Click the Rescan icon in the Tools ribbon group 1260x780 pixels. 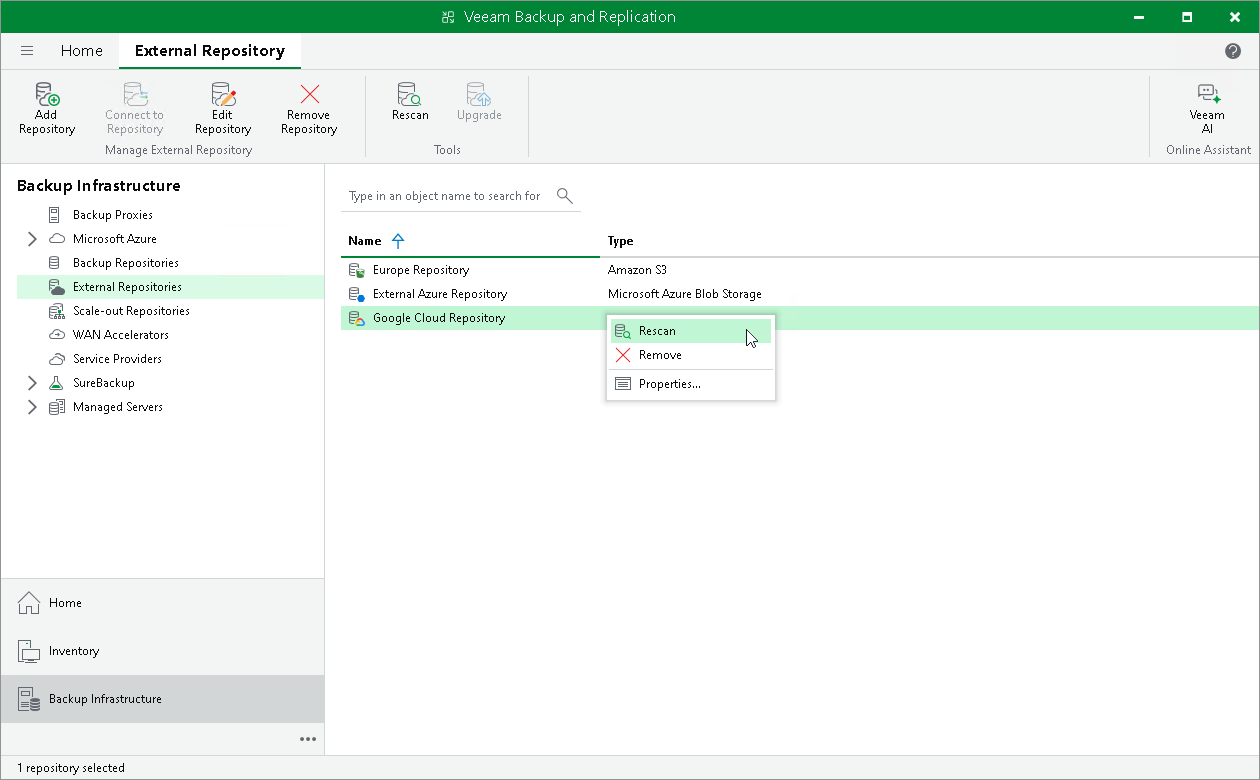410,94
